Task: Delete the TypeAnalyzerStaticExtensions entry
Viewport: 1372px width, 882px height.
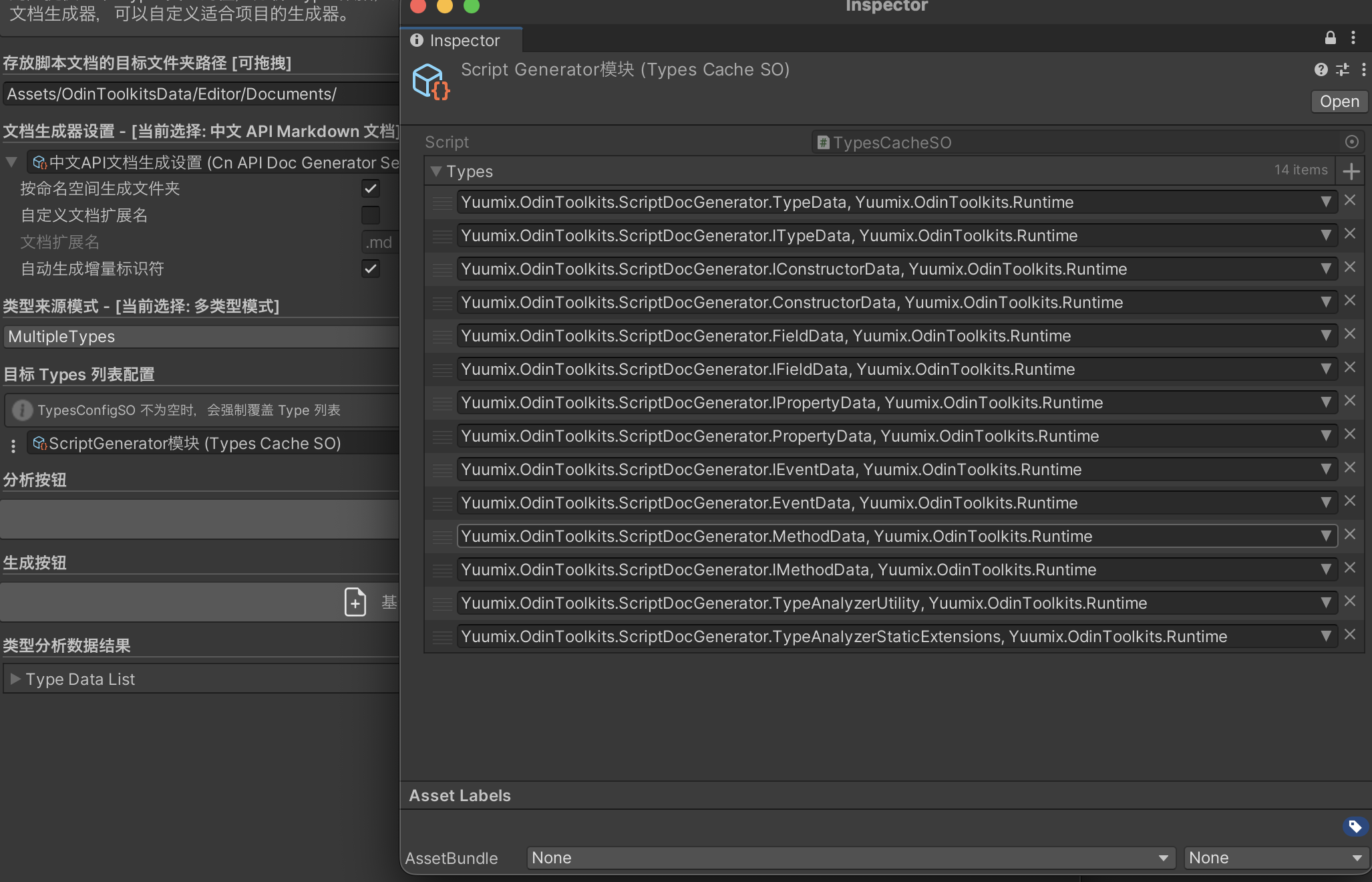Action: point(1349,635)
